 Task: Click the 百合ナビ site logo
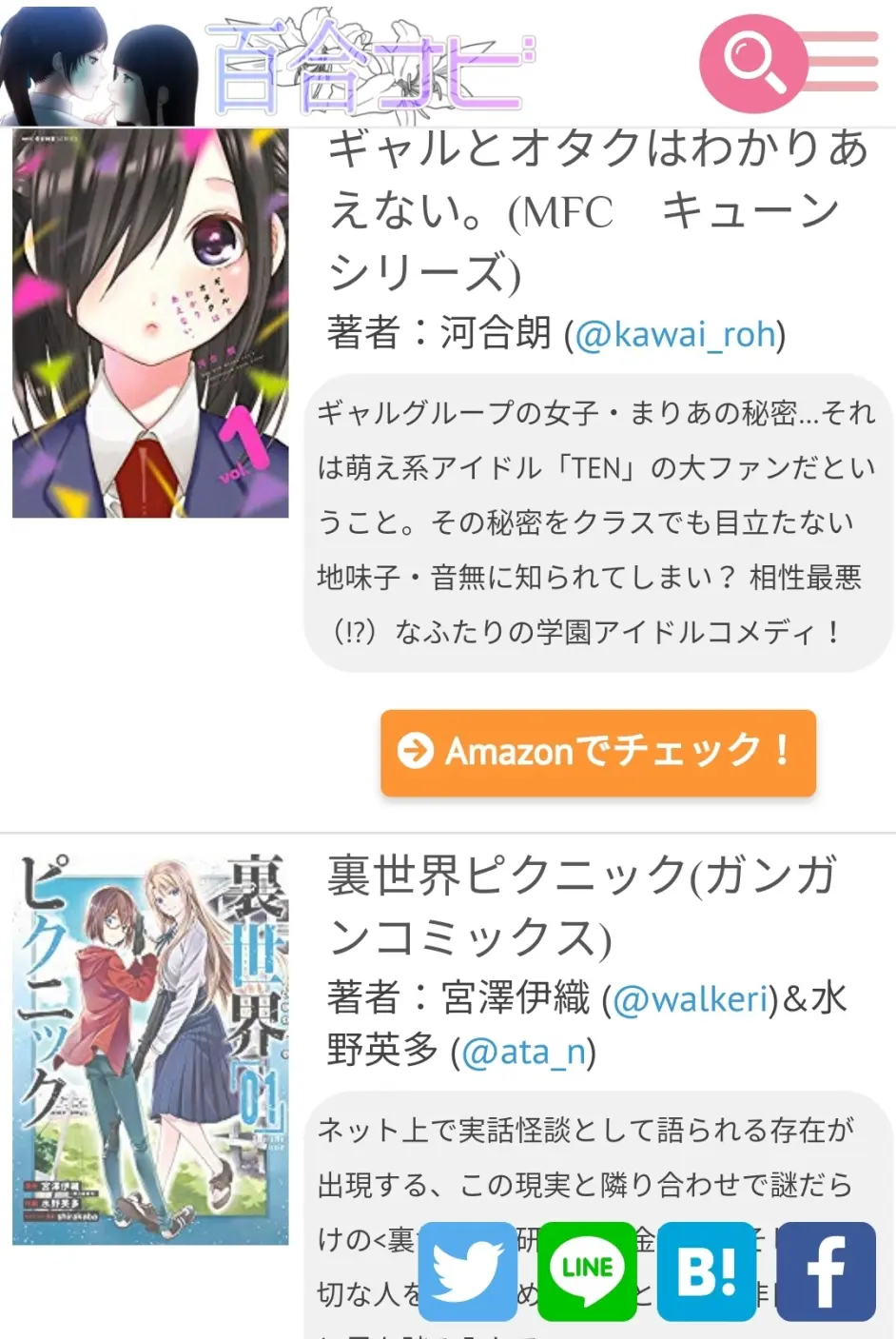pos(369,65)
